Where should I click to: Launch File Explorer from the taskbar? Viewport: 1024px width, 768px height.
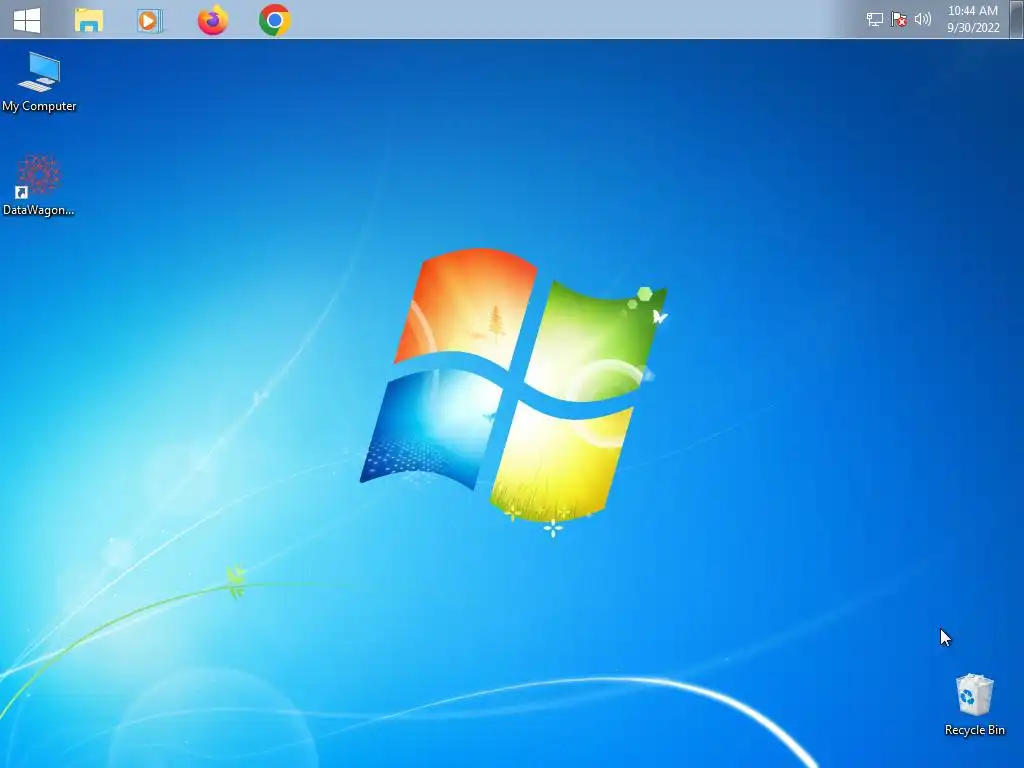tap(88, 20)
